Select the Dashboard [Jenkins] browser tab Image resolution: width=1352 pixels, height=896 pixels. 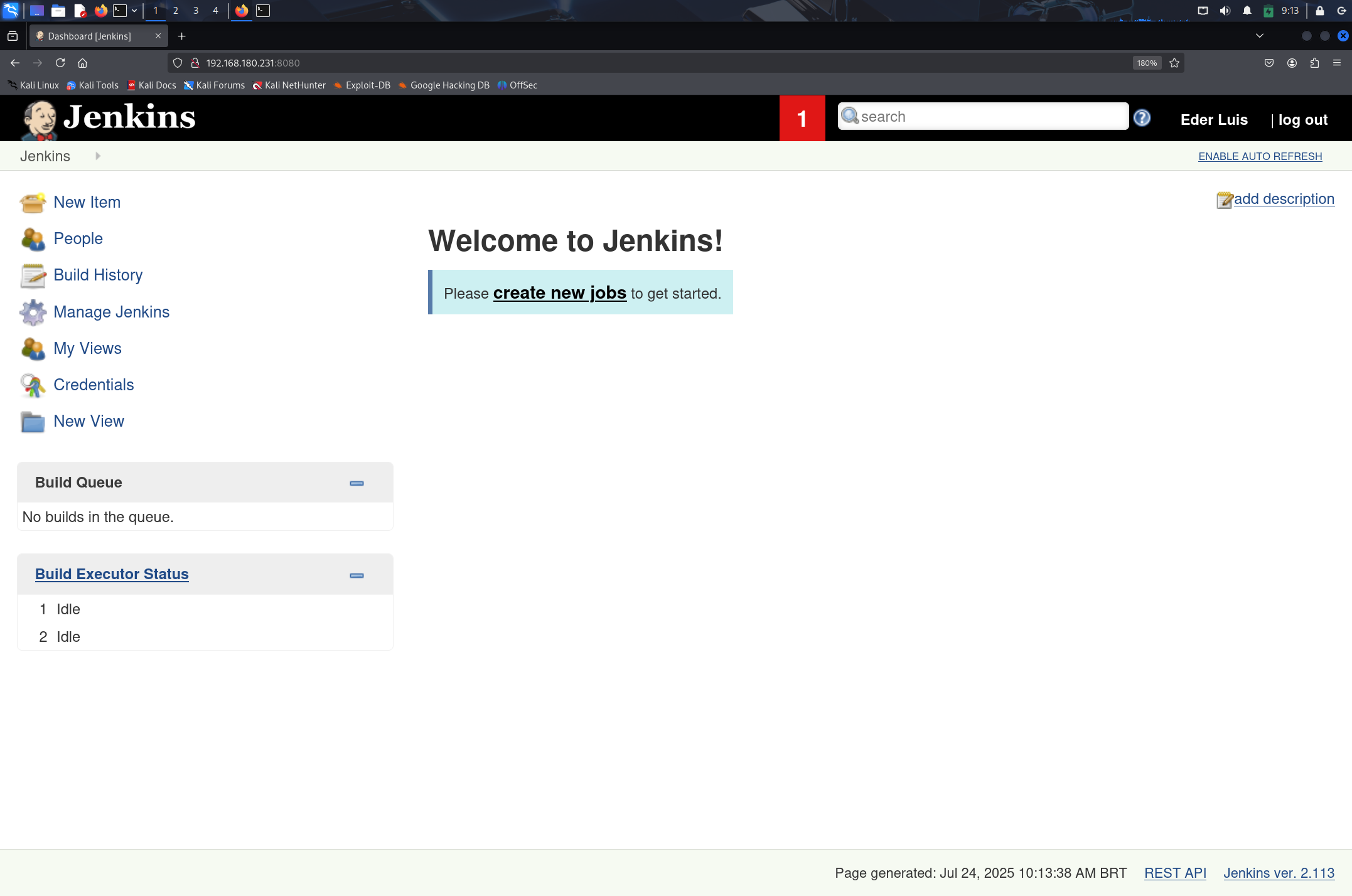90,36
